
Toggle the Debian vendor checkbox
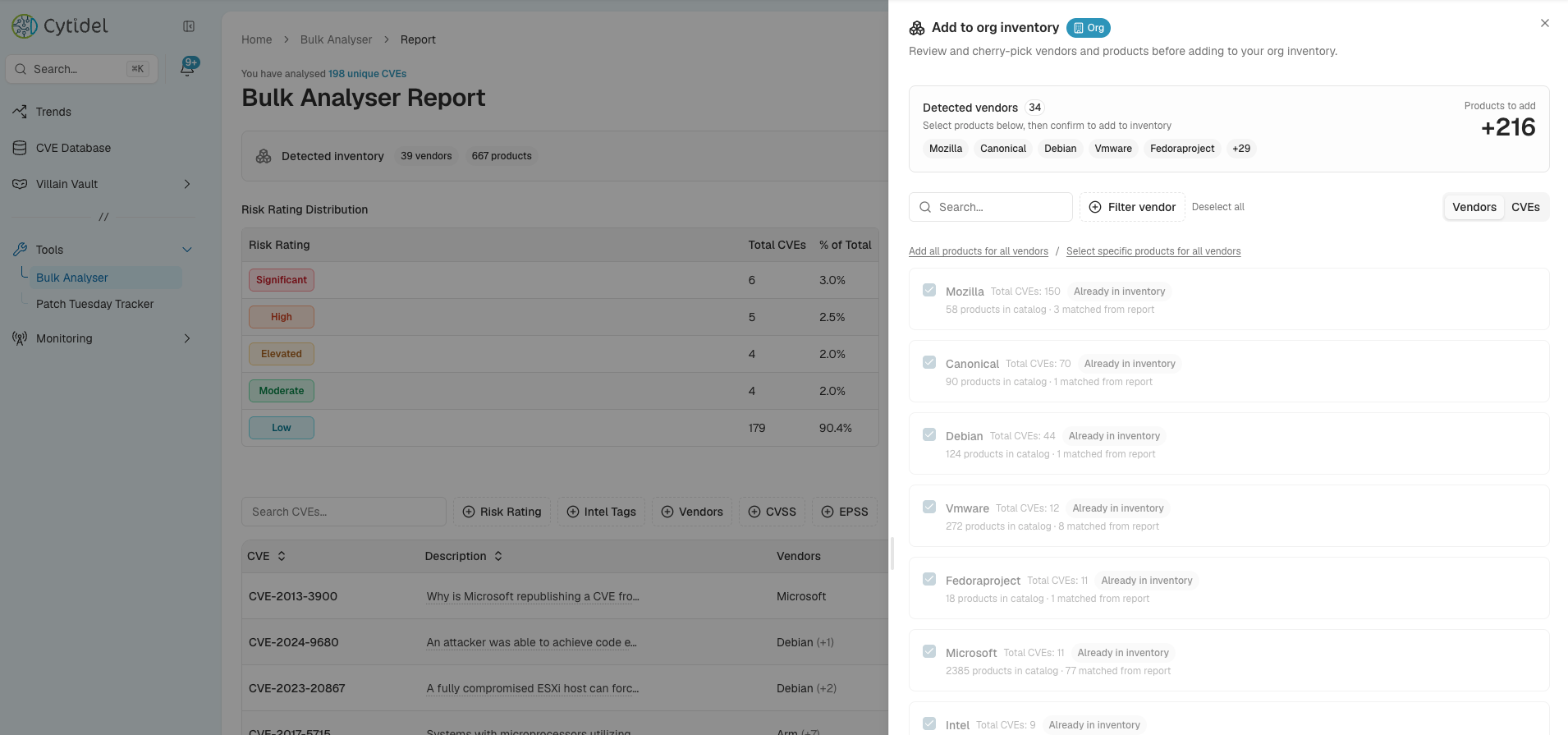pos(929,434)
